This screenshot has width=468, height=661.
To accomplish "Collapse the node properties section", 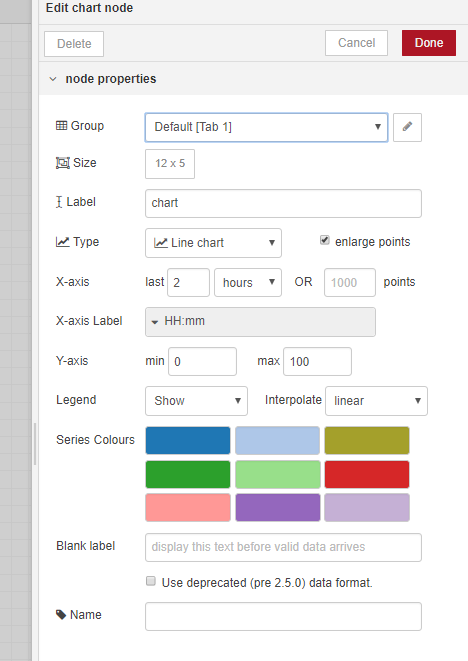I will pyautogui.click(x=53, y=79).
